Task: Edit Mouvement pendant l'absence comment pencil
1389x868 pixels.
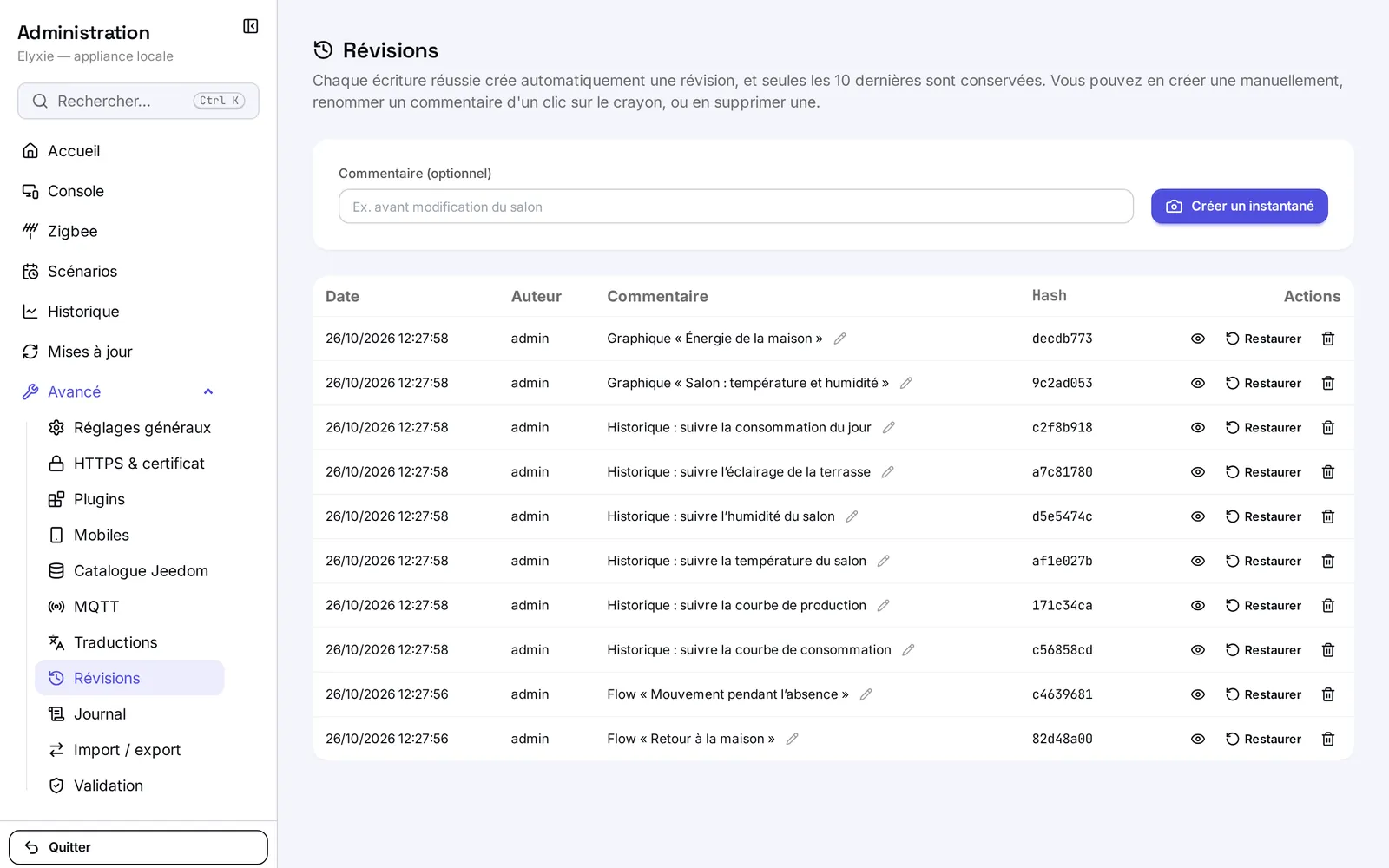Action: [x=866, y=694]
